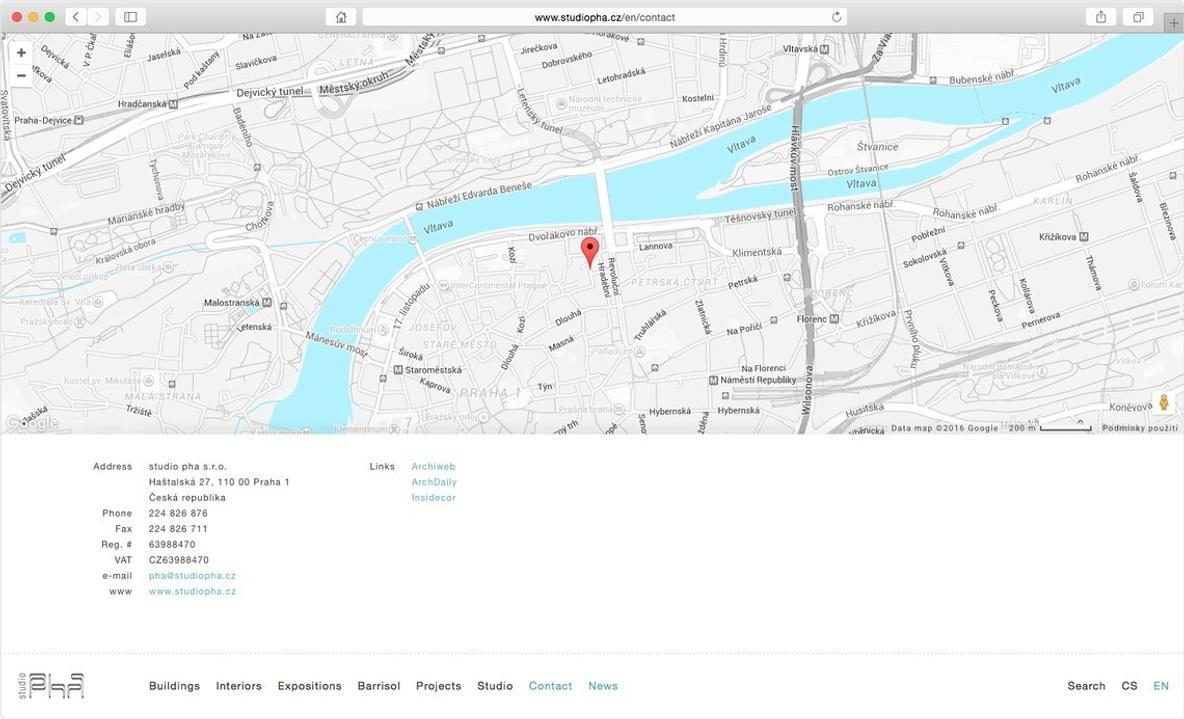
Task: Click the address bar URL field
Action: [604, 17]
